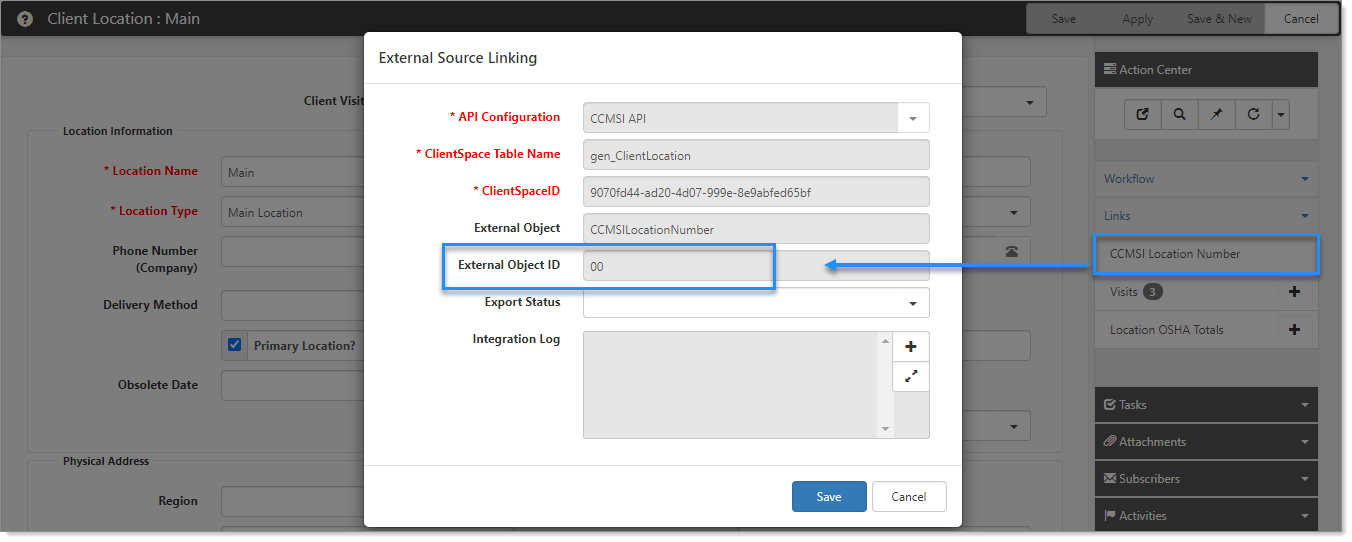This screenshot has height=542, width=1352.
Task: Expand the Integration Log with arrows icon
Action: coord(911,376)
